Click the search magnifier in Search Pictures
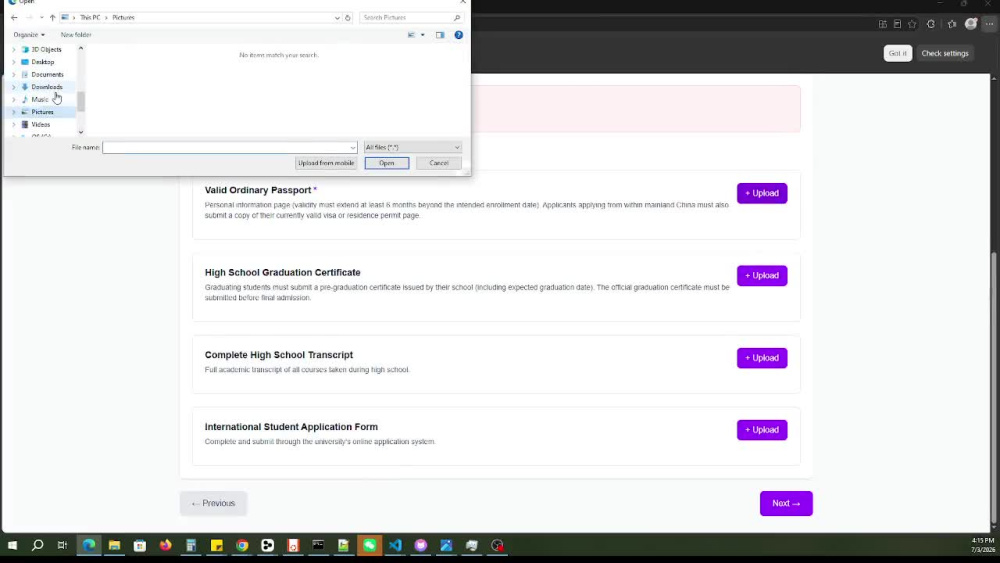 point(457,18)
